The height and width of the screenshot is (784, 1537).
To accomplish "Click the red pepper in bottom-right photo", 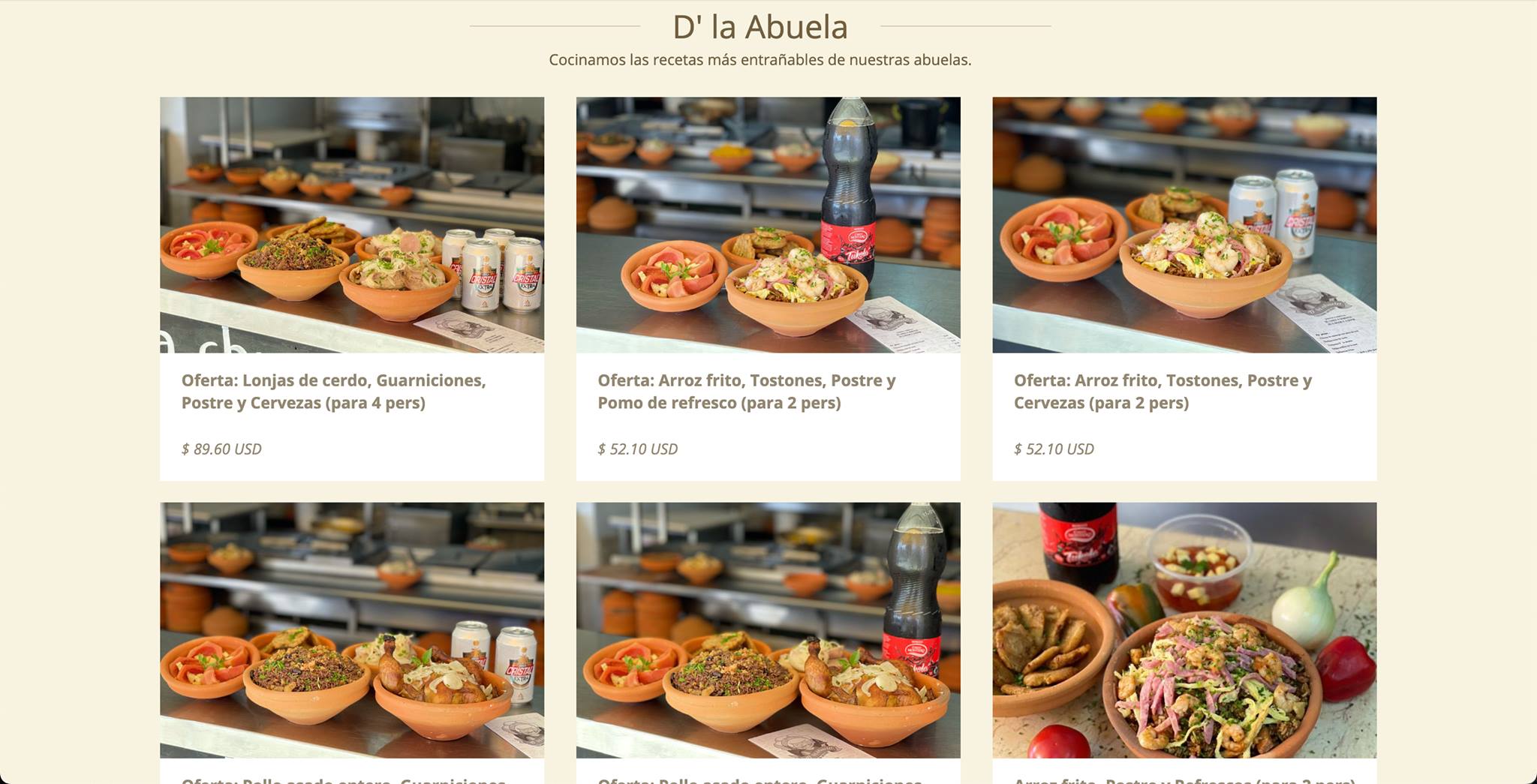I will tap(1346, 668).
